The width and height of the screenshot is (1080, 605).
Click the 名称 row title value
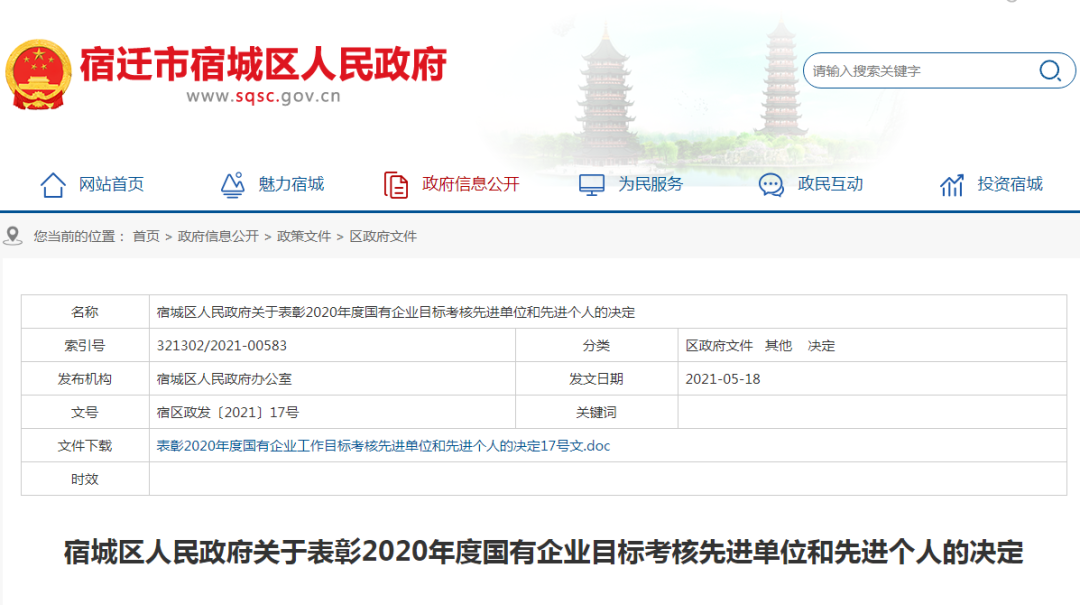395,312
